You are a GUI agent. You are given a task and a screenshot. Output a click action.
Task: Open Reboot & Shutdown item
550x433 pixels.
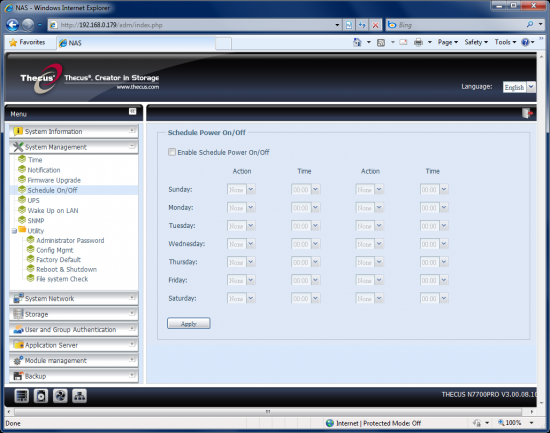pos(67,269)
